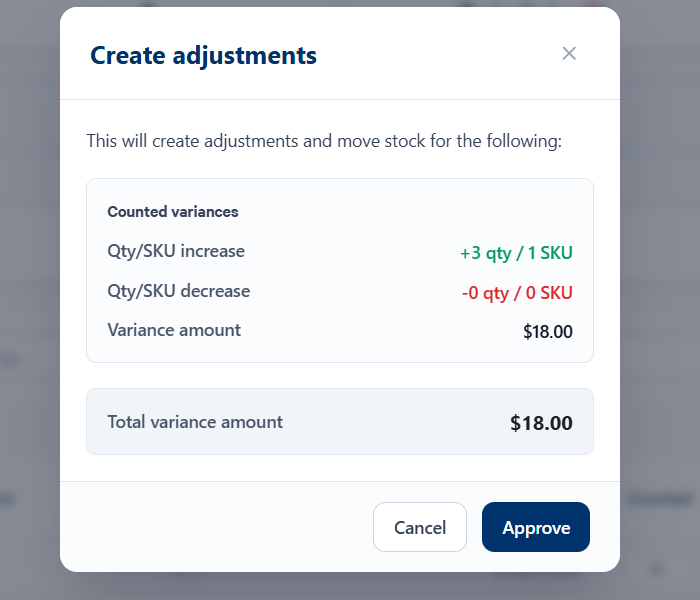This screenshot has height=600, width=700.
Task: Click the Total variance amount label
Action: point(195,422)
